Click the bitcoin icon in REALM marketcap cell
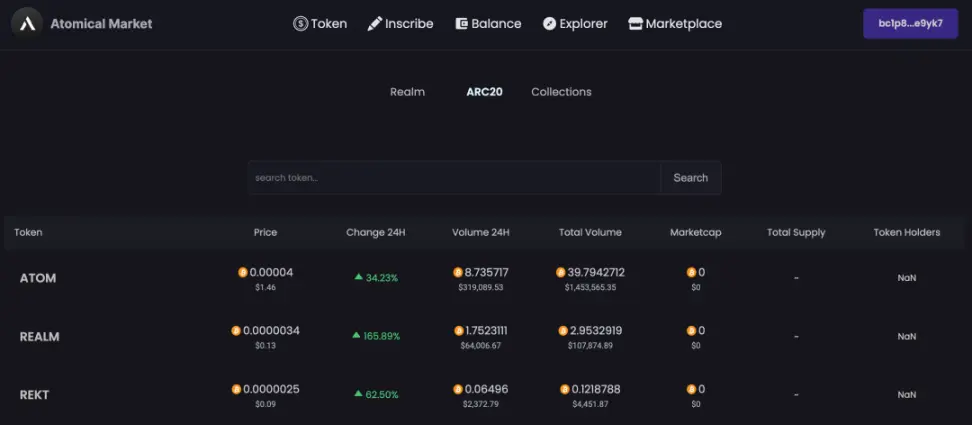Screen dimensions: 972x425 coord(691,331)
